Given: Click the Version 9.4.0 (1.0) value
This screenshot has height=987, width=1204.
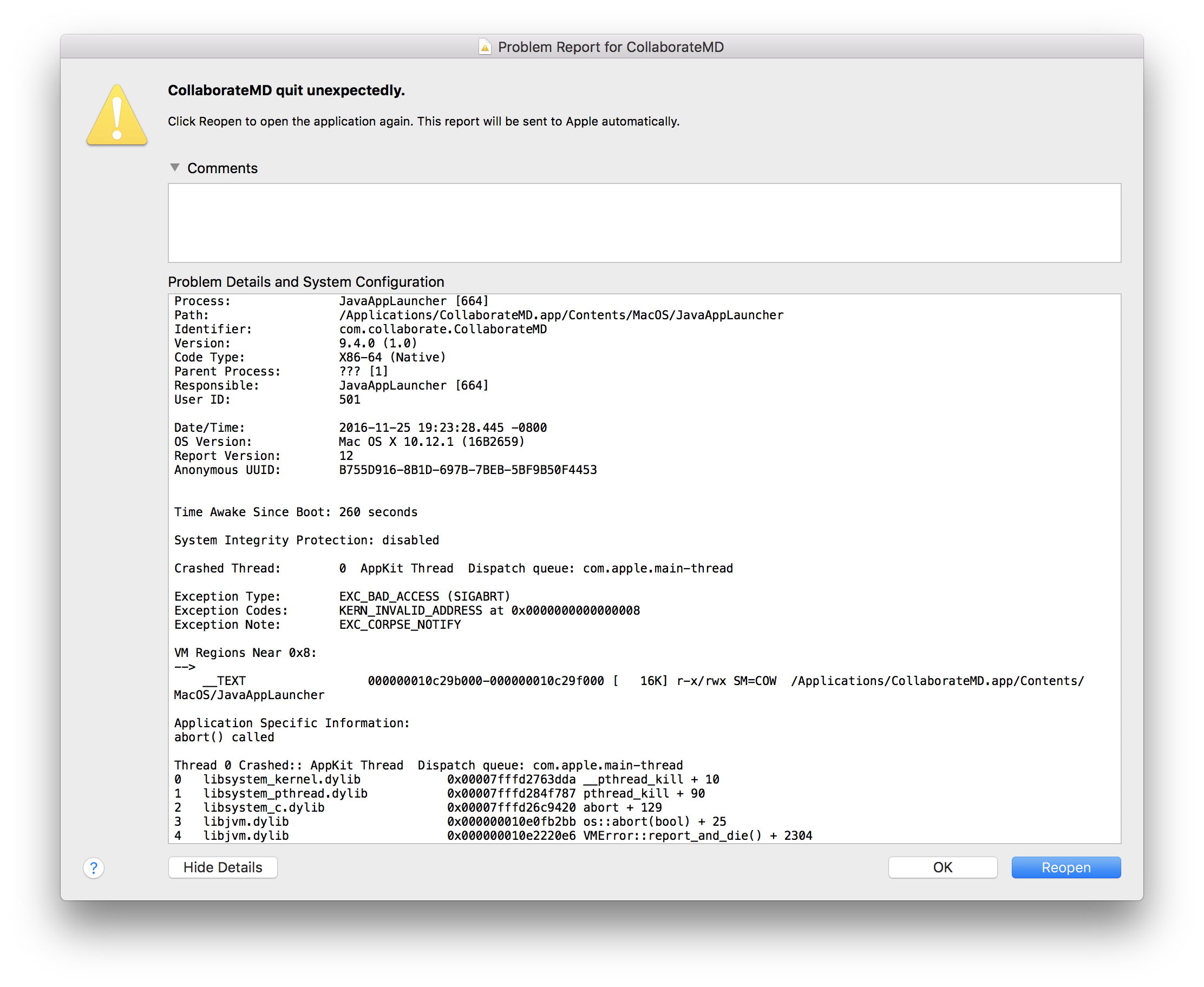Looking at the screenshot, I should pyautogui.click(x=378, y=344).
